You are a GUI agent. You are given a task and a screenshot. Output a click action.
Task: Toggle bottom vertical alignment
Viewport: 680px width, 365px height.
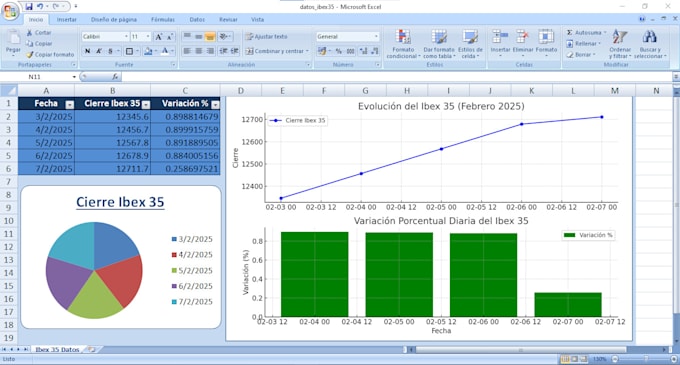pos(210,37)
